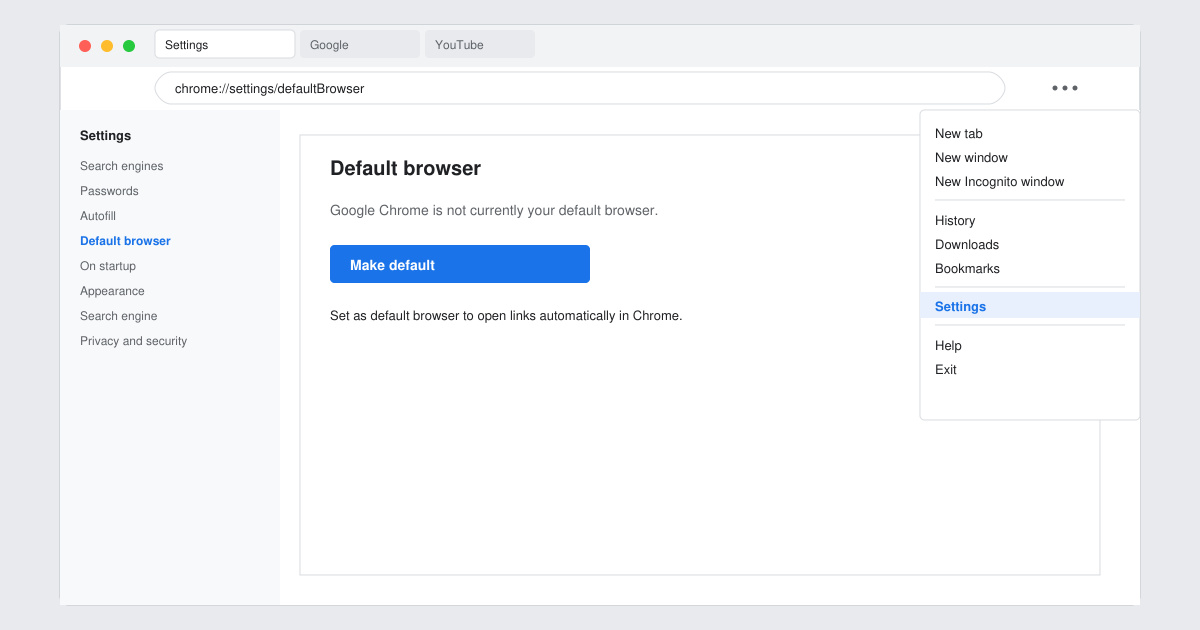The image size is (1200, 630).
Task: Open On startup settings section
Action: (108, 266)
